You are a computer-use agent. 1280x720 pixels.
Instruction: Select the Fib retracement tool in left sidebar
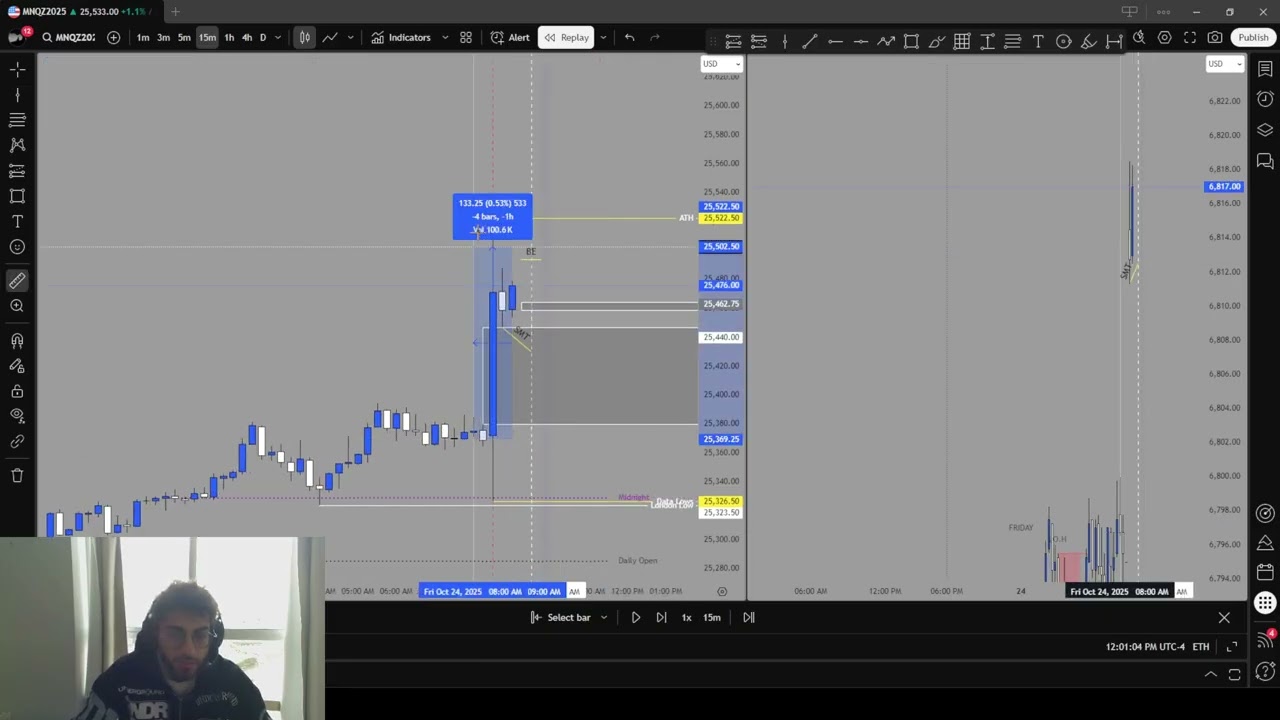click(x=17, y=120)
